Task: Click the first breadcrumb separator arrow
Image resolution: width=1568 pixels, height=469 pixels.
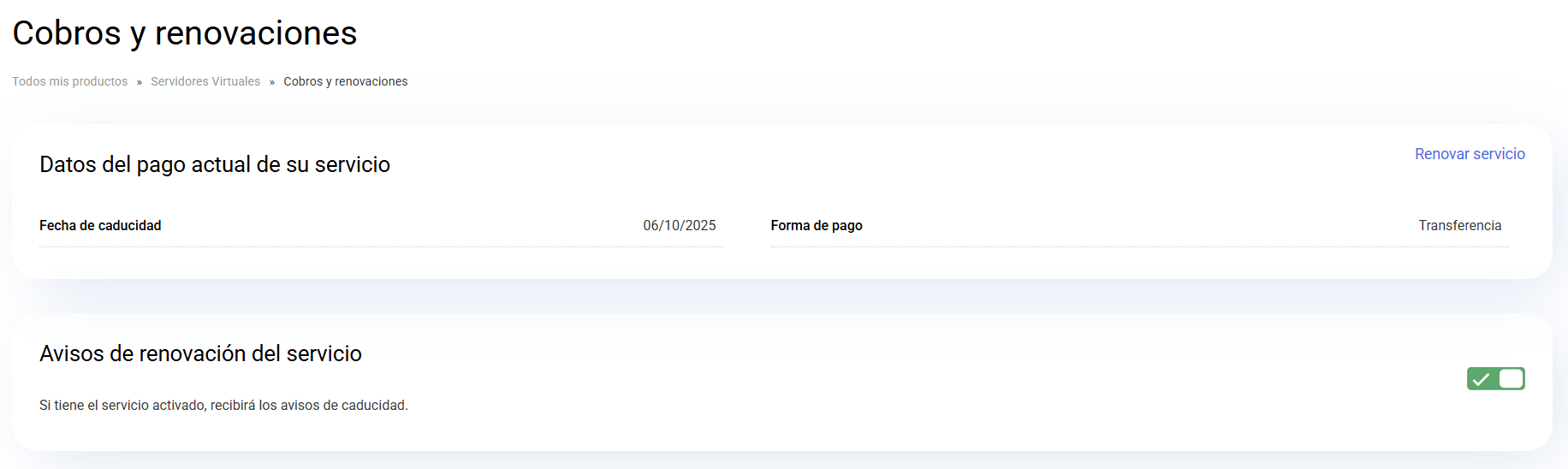Action: (140, 82)
